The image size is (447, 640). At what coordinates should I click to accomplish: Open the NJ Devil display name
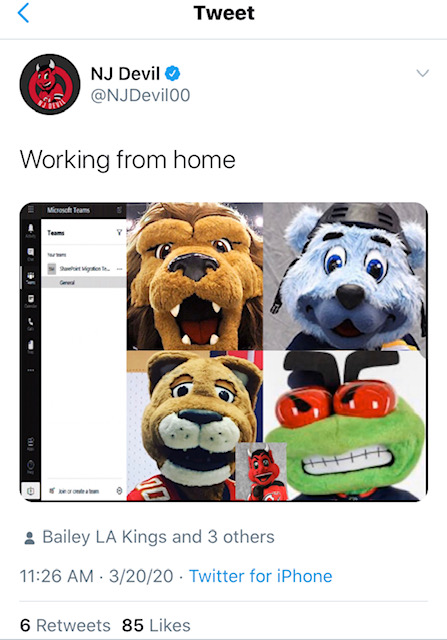[x=125, y=74]
